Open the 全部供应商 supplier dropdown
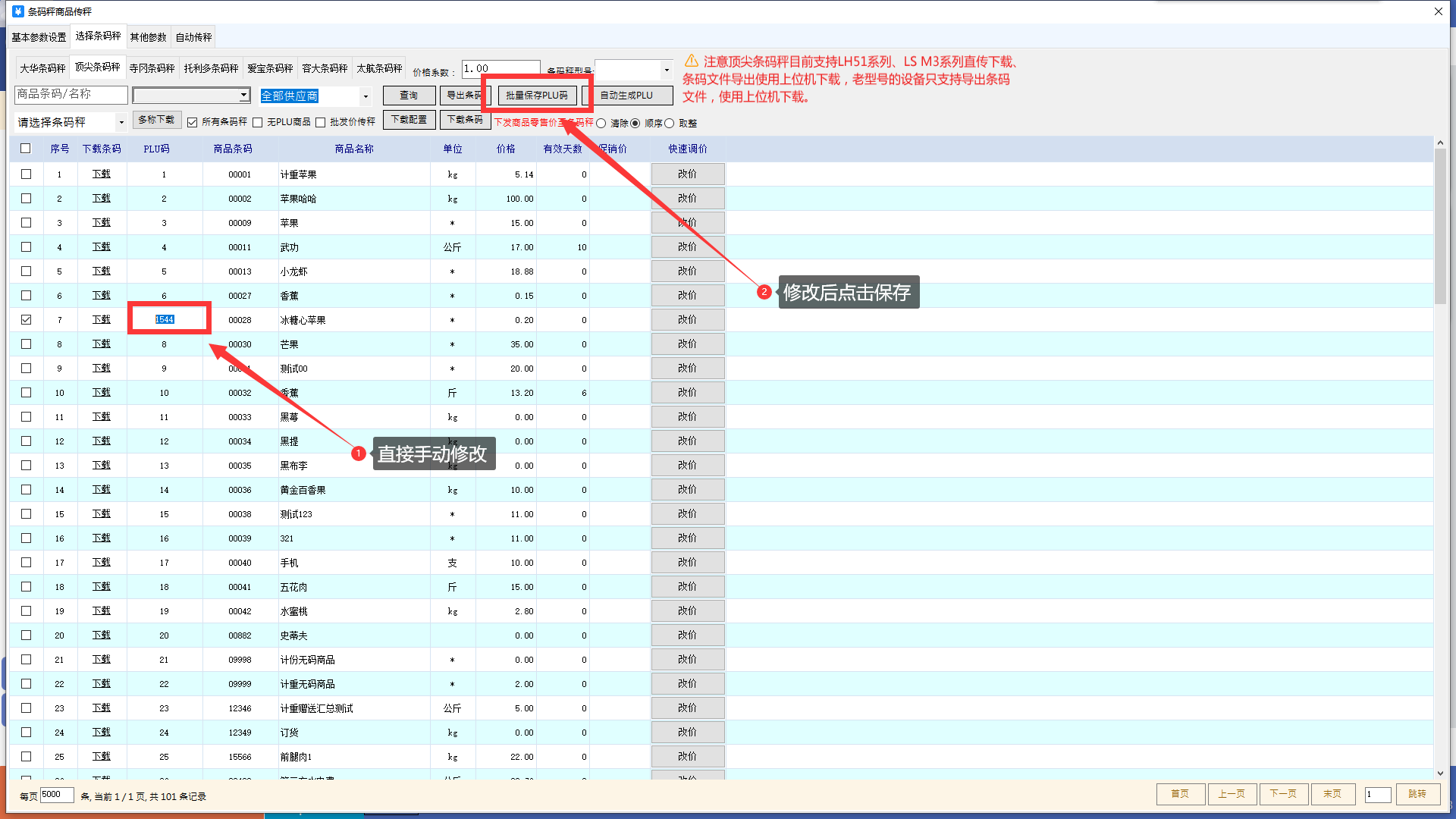 tap(366, 96)
